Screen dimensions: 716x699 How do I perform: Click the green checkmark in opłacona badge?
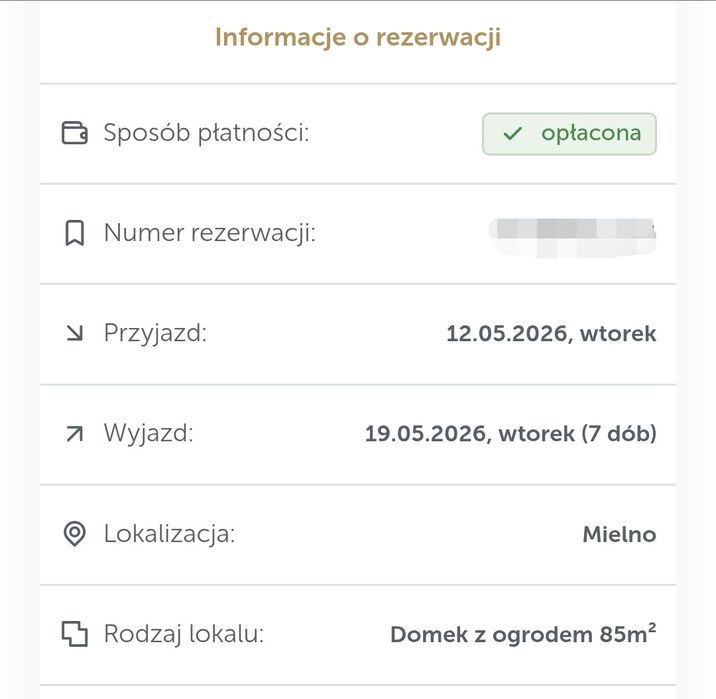(x=513, y=134)
